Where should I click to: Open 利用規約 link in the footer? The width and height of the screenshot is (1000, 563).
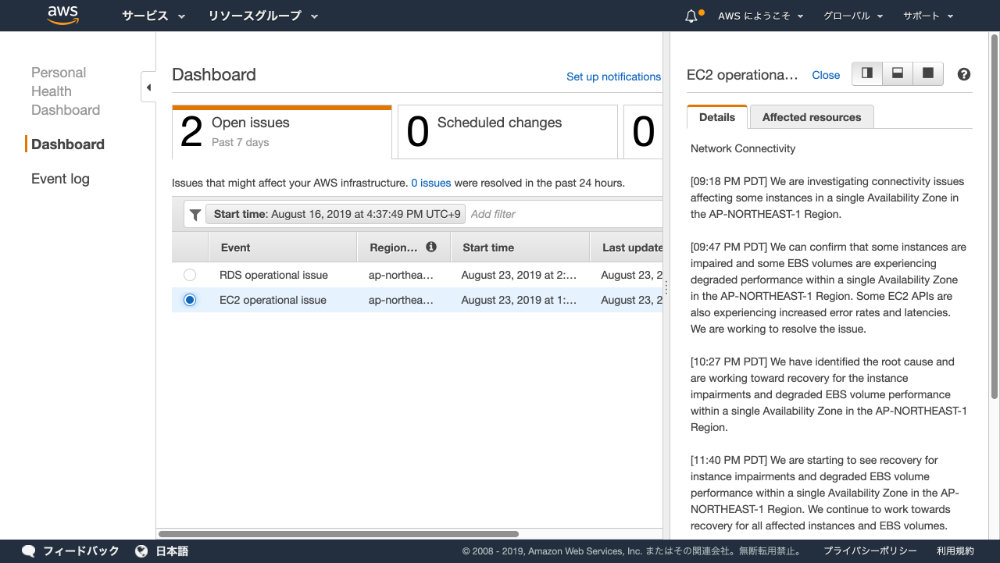coord(955,551)
